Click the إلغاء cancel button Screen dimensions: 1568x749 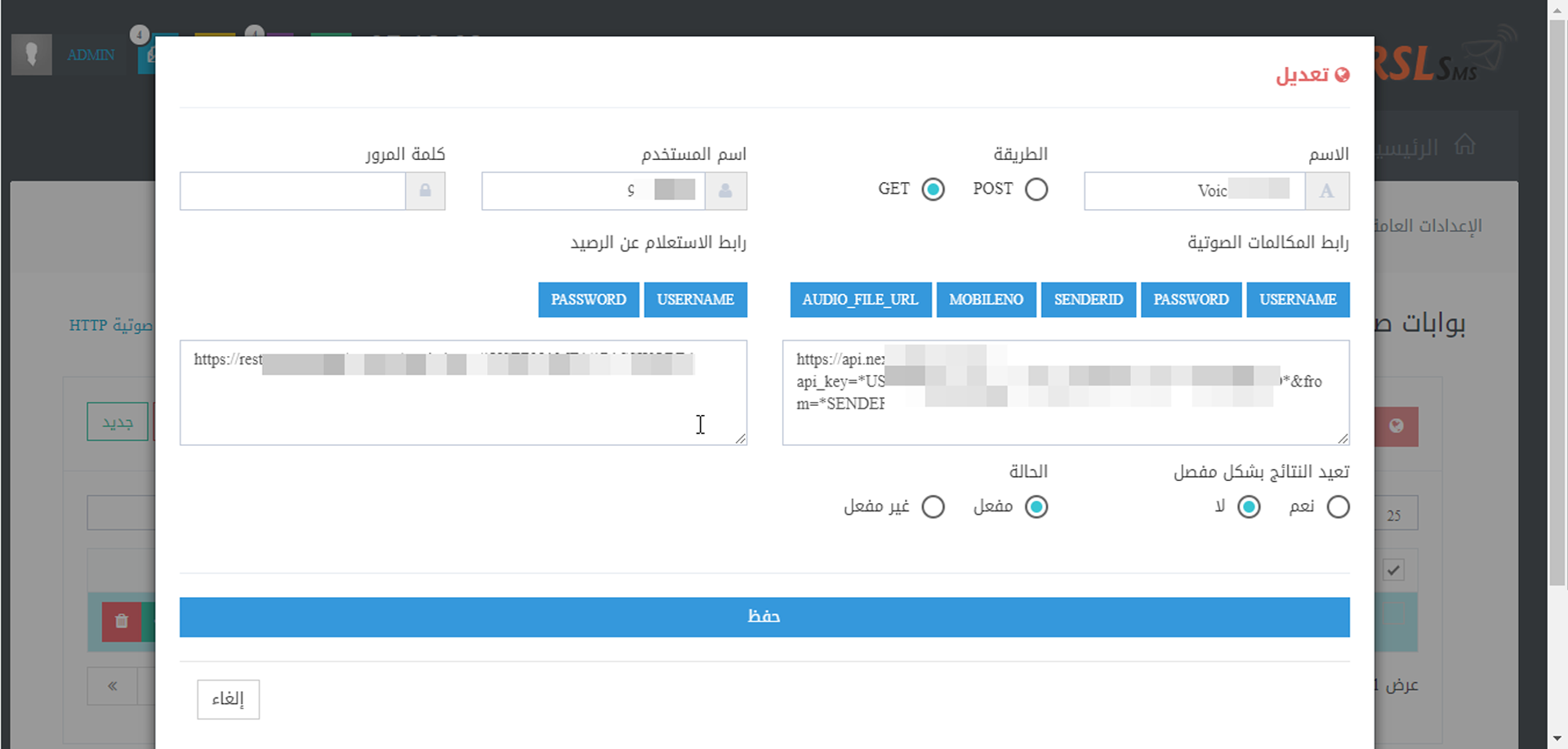[228, 699]
